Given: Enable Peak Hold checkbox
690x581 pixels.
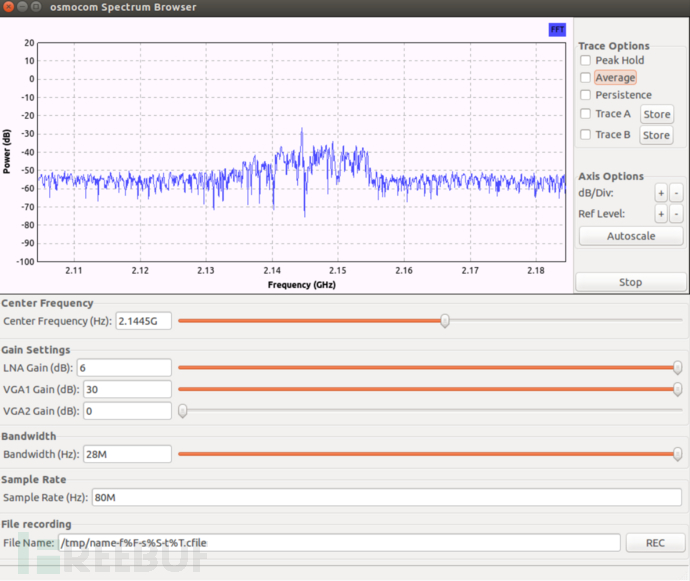Looking at the screenshot, I should 586,60.
